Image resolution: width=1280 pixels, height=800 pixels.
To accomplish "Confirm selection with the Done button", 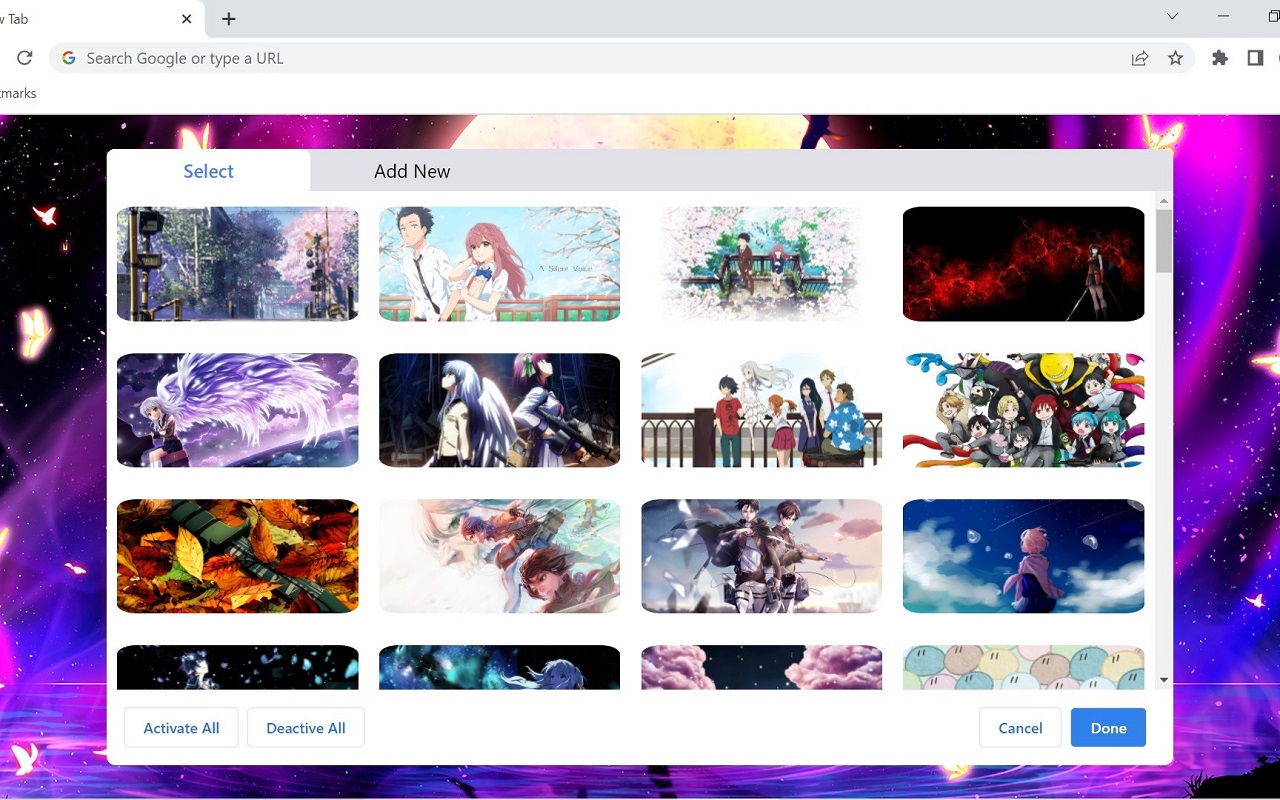I will (x=1108, y=728).
